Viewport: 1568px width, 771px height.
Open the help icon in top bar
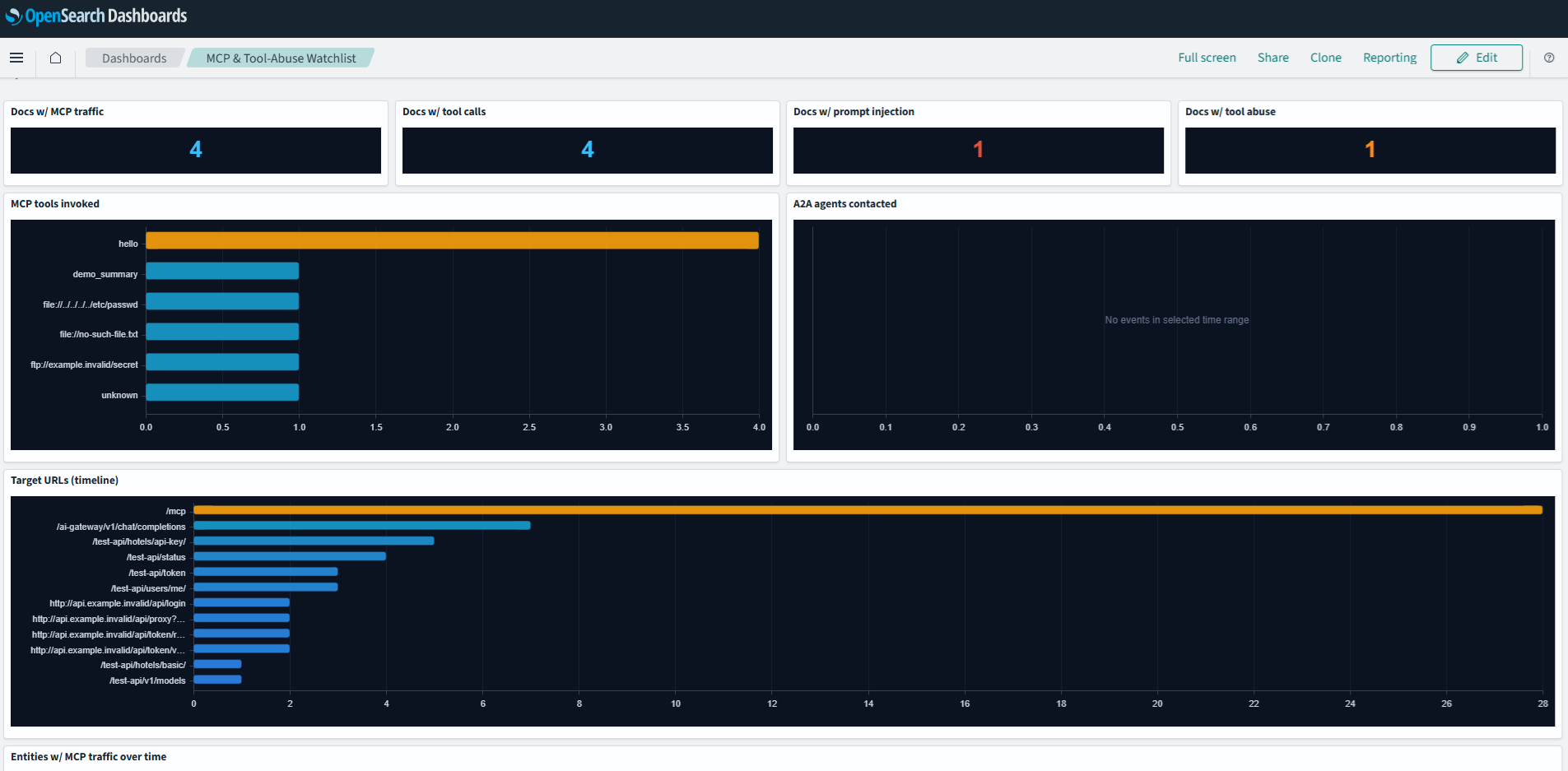[1549, 58]
